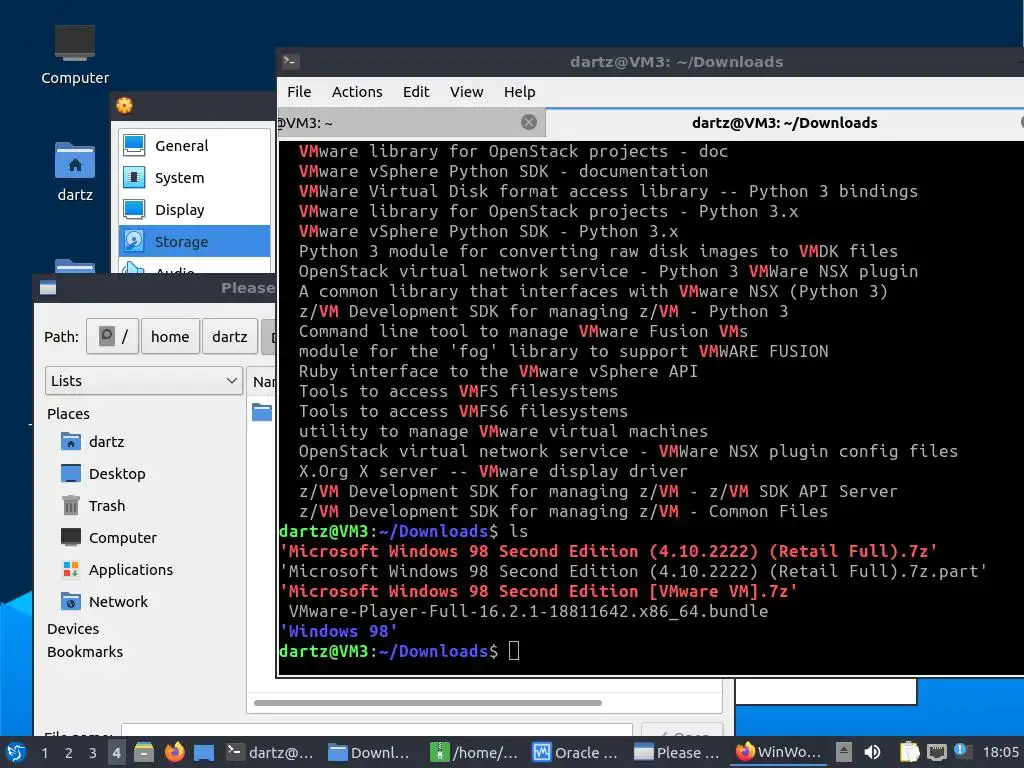Switch to workspace 3
The image size is (1024, 768).
93,752
